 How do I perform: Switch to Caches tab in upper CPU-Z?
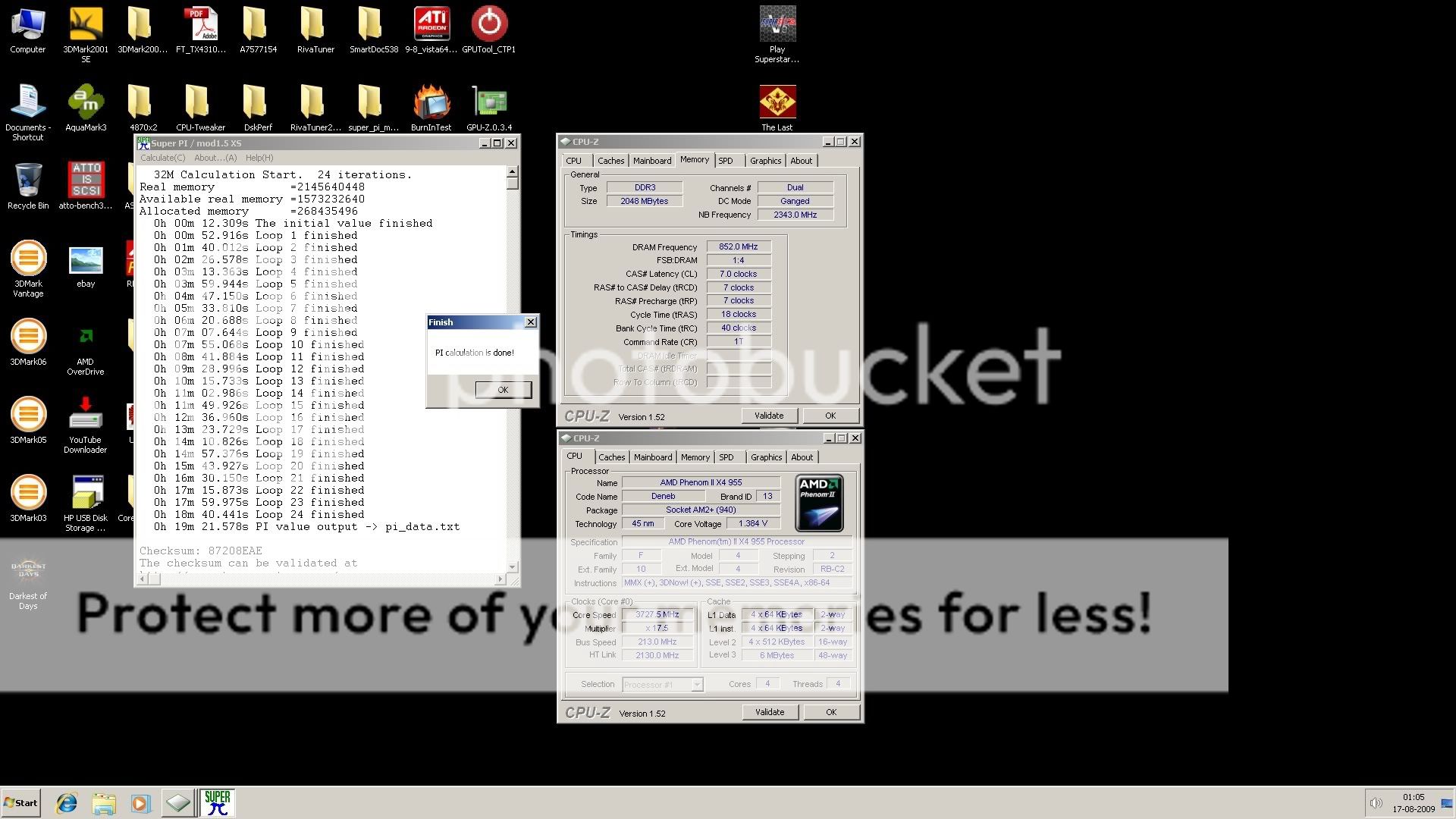point(610,161)
